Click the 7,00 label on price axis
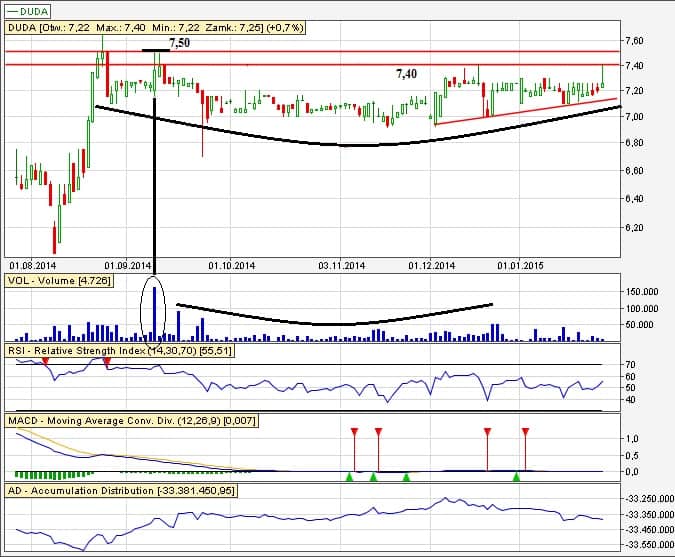 634,117
